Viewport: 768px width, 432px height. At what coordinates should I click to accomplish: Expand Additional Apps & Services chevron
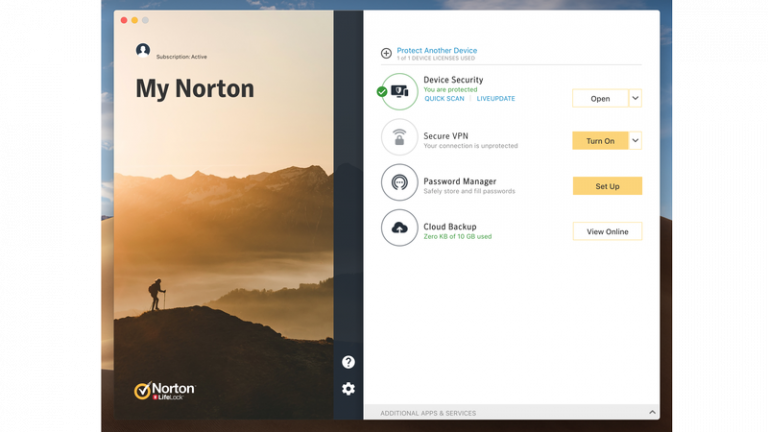[x=652, y=412]
